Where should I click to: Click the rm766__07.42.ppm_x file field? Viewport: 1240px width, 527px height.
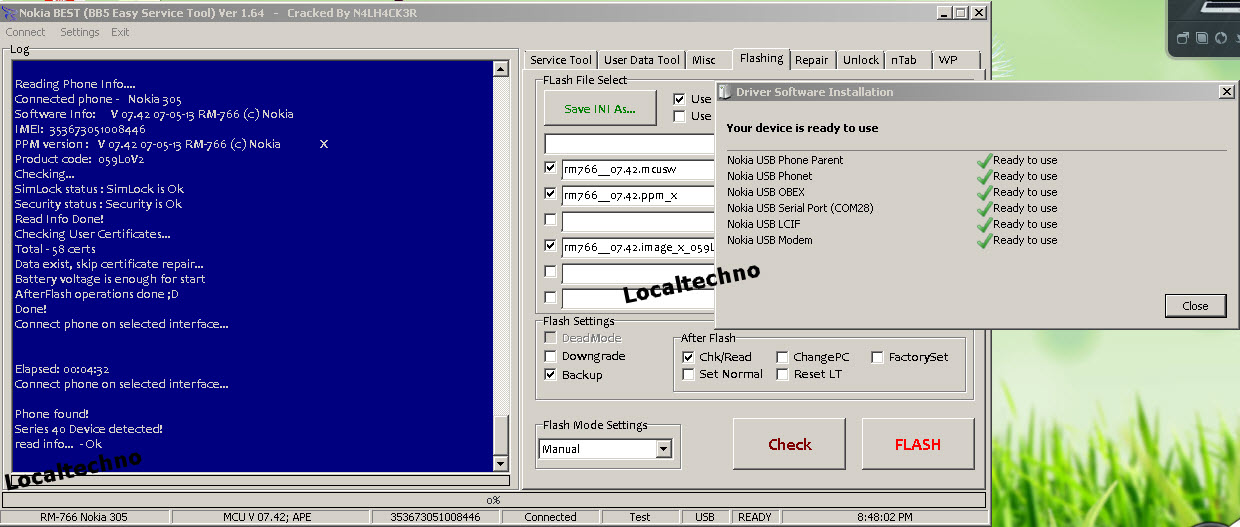636,194
